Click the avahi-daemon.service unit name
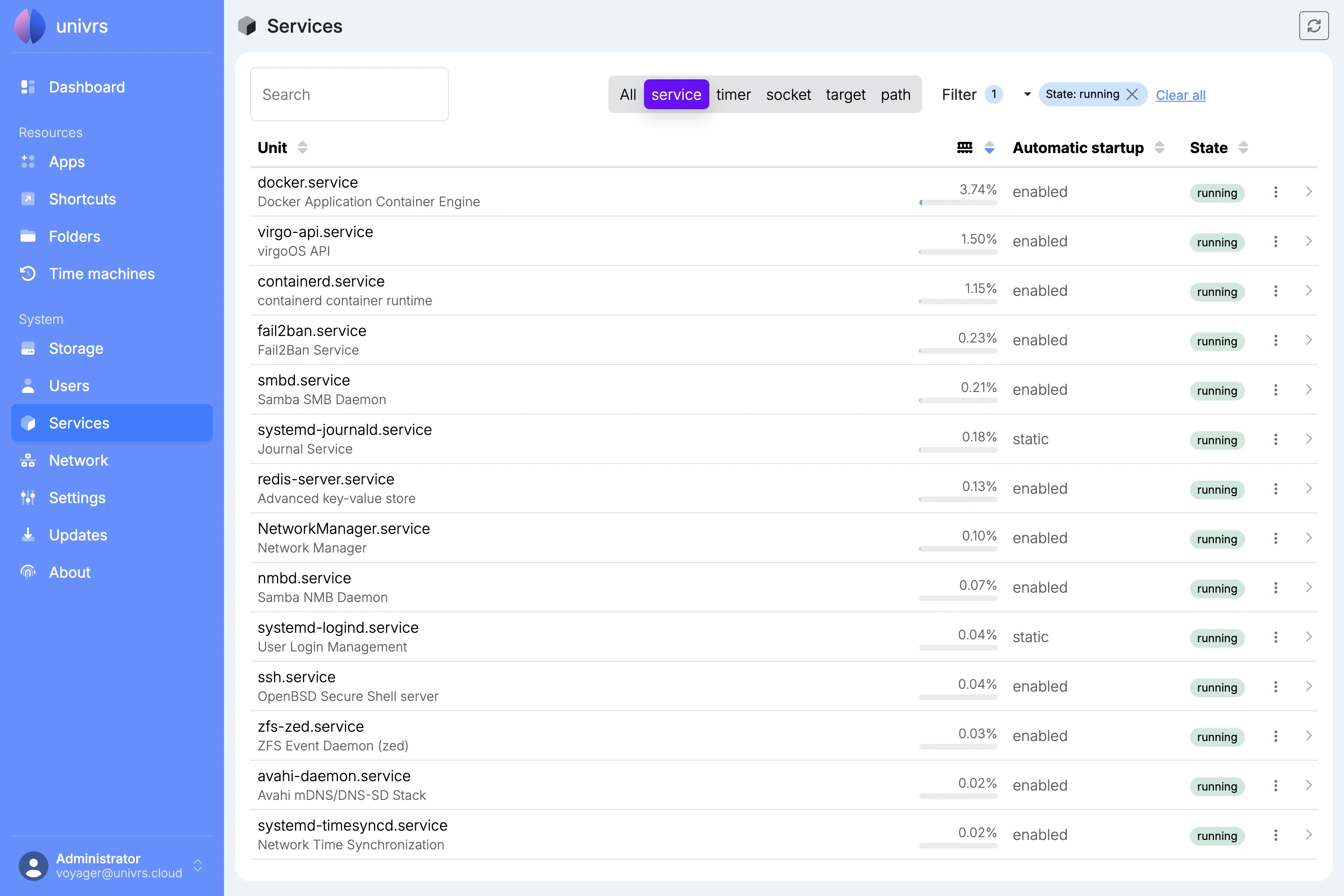Screen dimensions: 1344x896 [x=334, y=776]
